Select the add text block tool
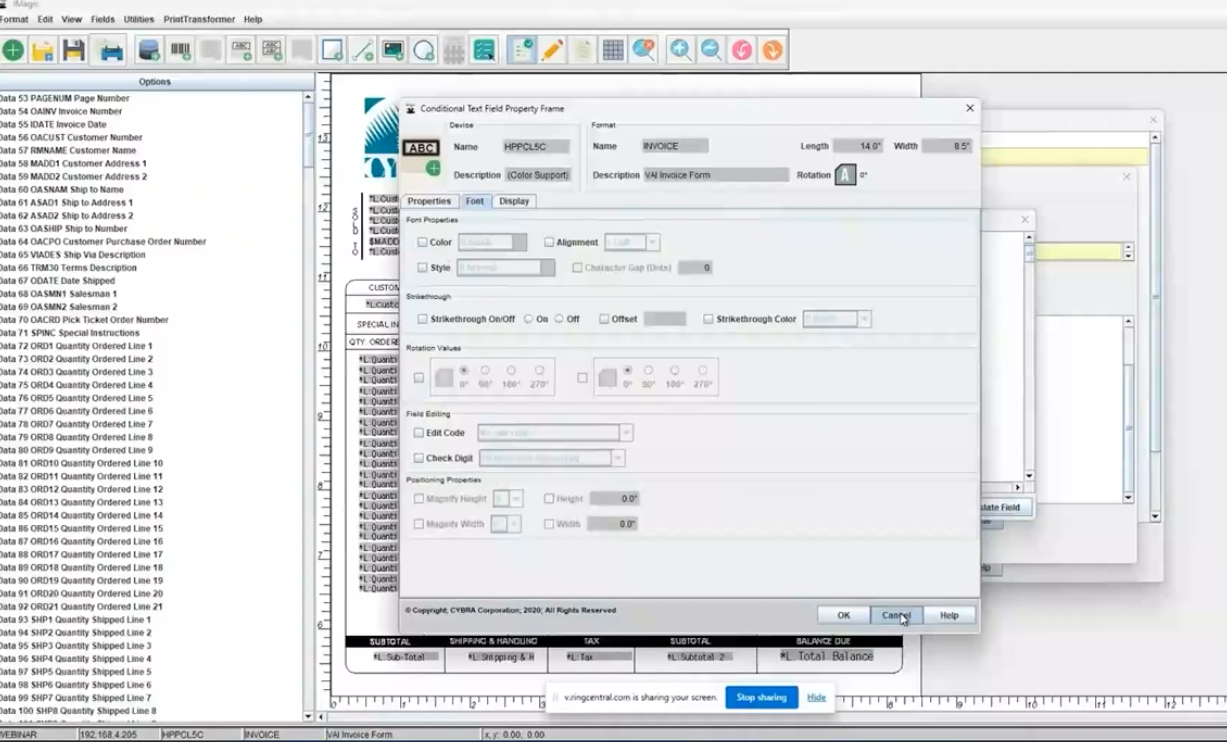 tap(271, 50)
